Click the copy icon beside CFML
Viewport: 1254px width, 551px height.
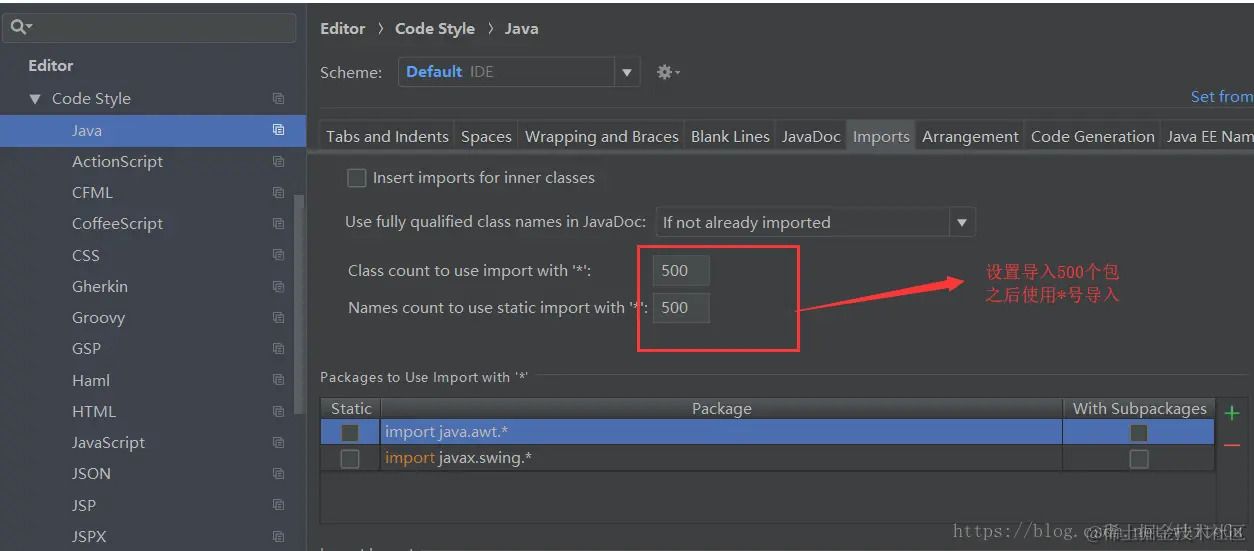[x=278, y=193]
